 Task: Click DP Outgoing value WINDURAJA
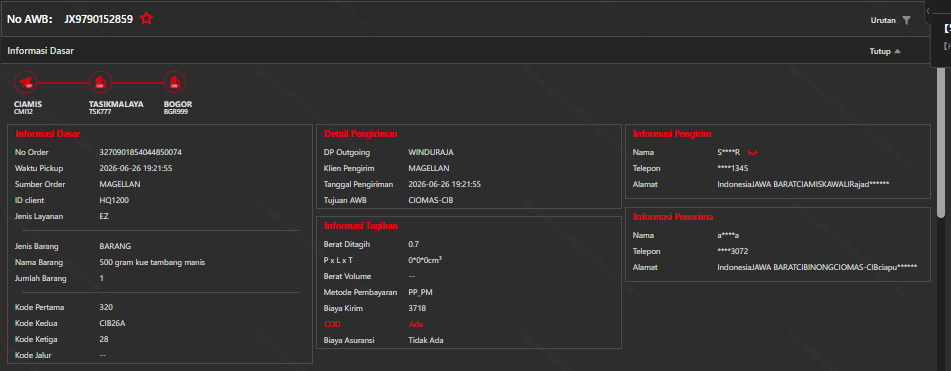(431, 152)
